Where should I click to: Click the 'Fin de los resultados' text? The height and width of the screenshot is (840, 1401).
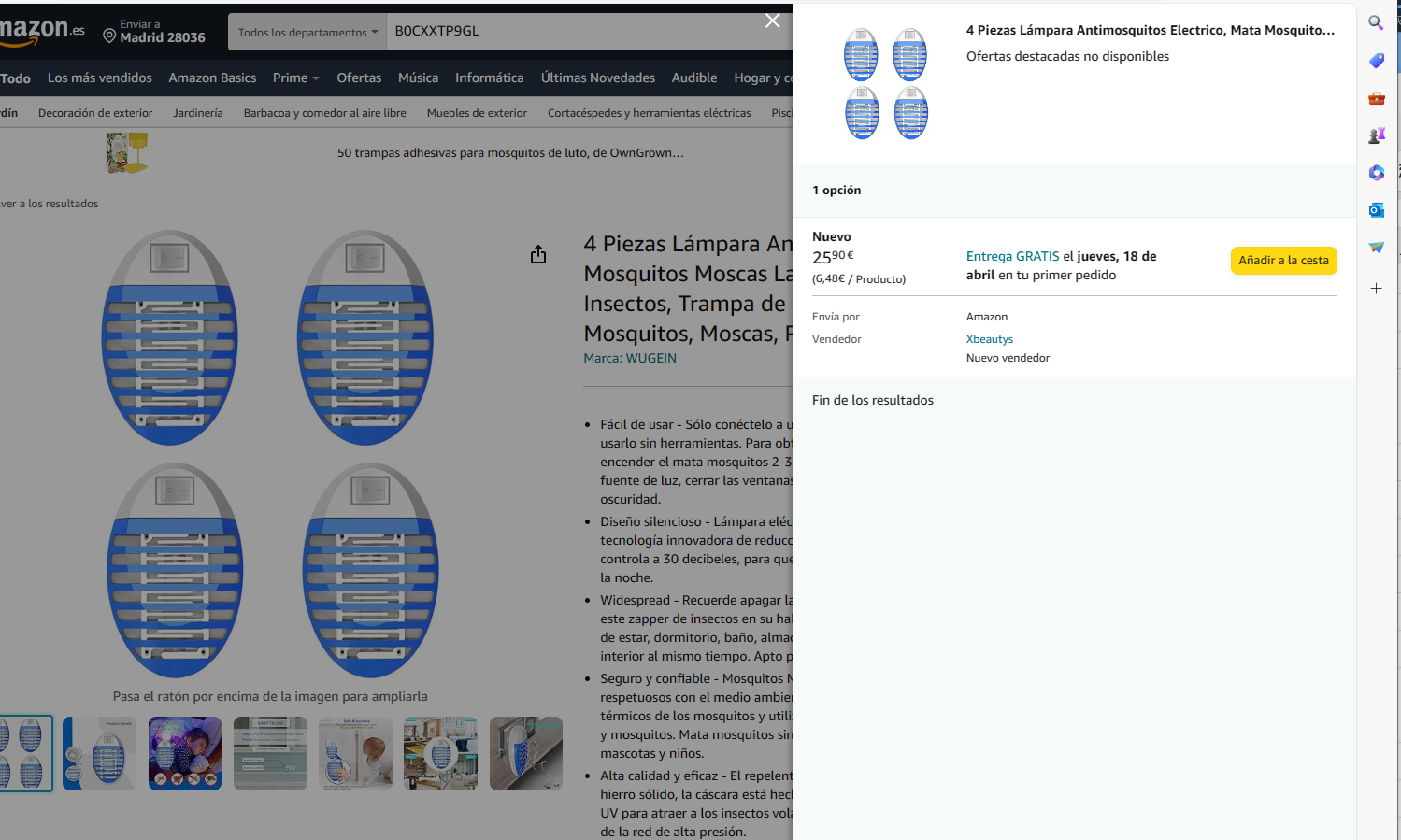click(x=873, y=400)
